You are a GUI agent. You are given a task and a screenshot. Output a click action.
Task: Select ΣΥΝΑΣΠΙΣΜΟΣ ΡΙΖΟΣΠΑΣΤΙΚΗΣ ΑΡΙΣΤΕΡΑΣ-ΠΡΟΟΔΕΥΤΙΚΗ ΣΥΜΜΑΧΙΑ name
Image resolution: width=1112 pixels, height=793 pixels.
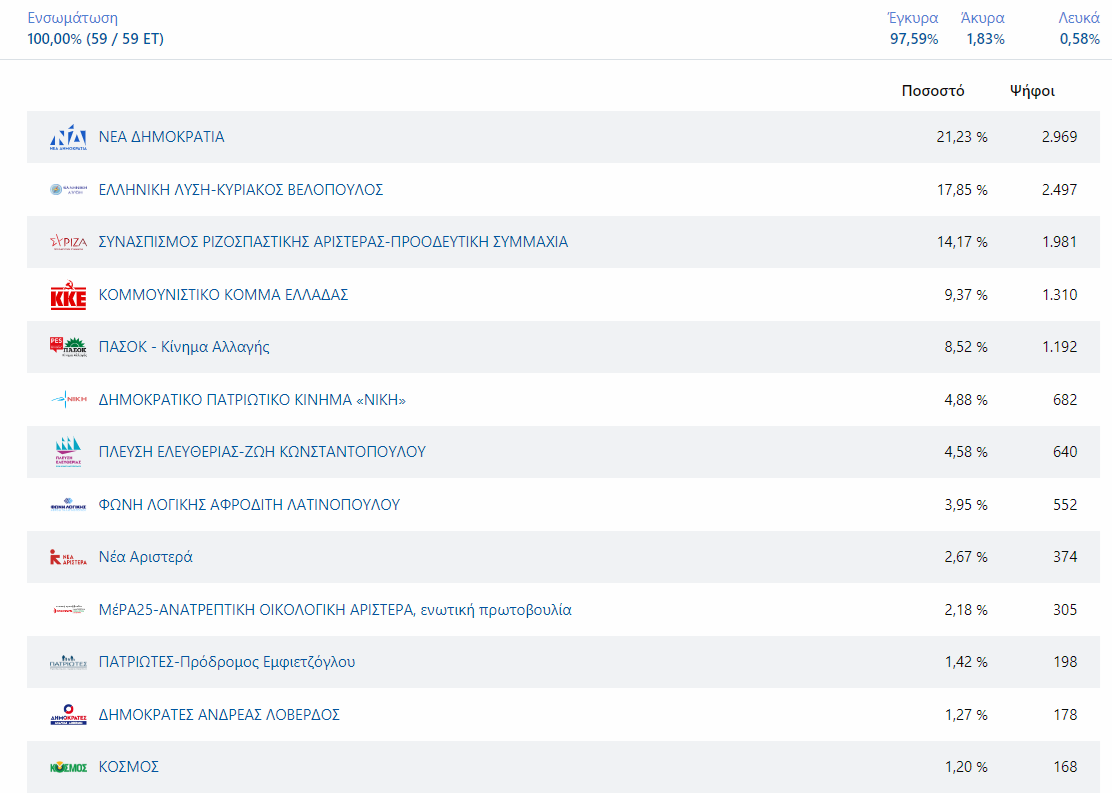click(333, 242)
